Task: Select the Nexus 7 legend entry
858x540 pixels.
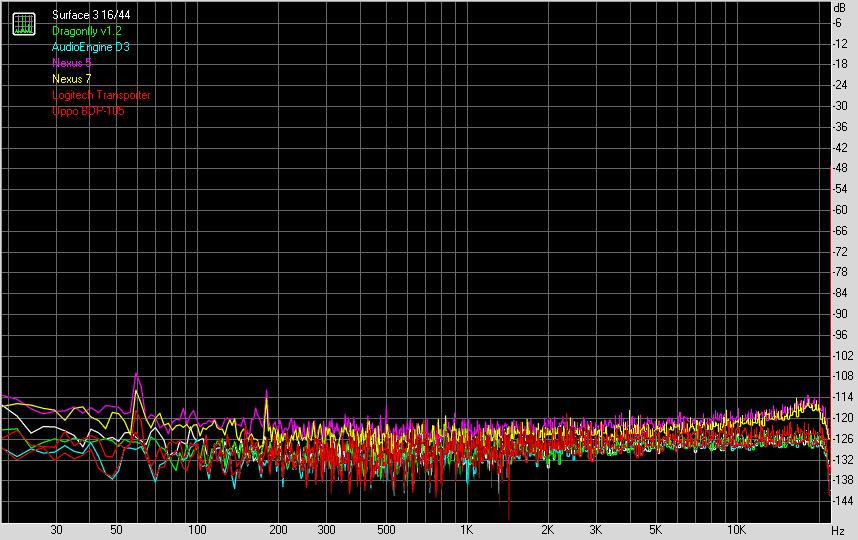Action: pyautogui.click(x=72, y=79)
